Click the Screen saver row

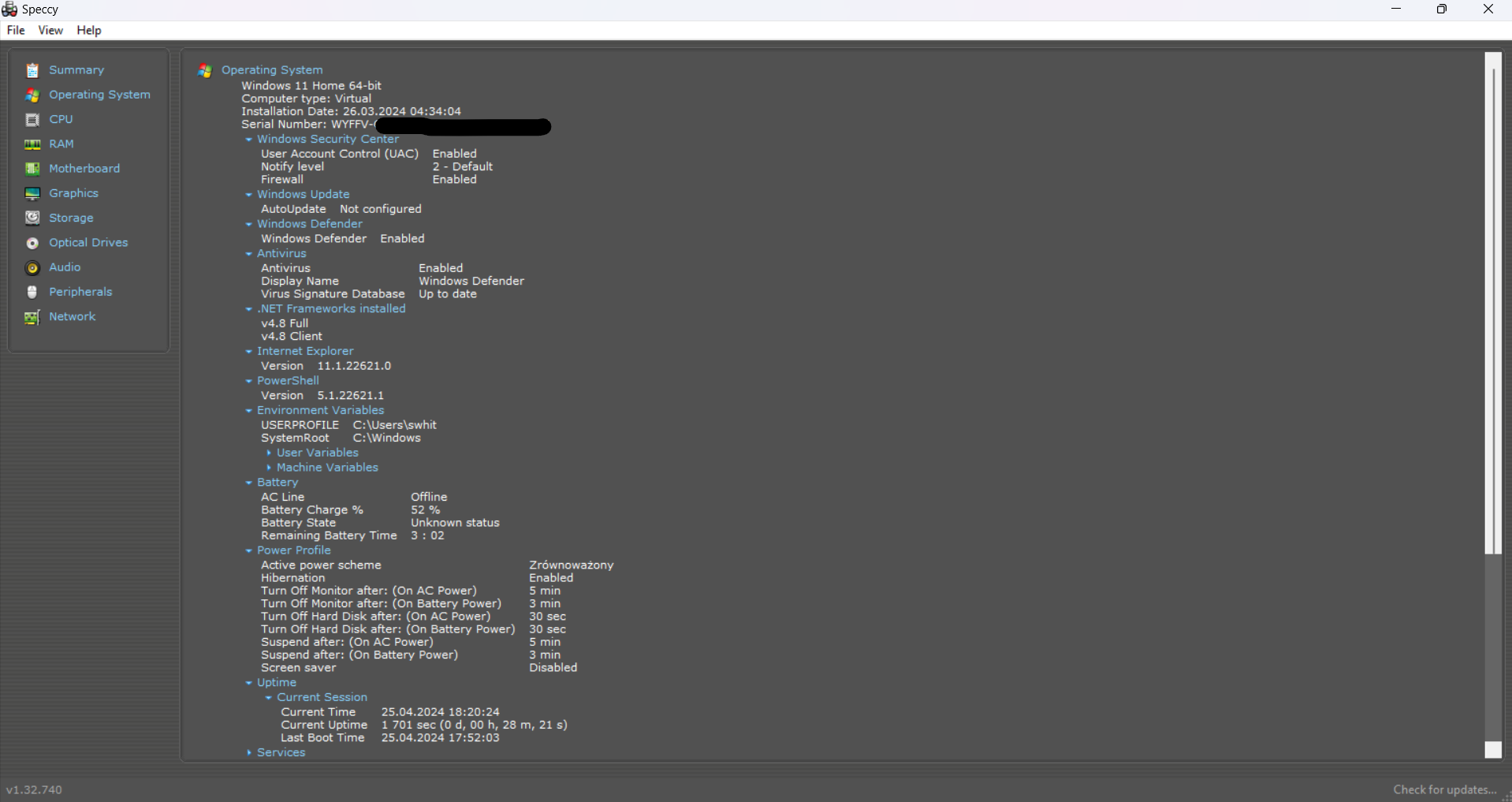pyautogui.click(x=419, y=668)
